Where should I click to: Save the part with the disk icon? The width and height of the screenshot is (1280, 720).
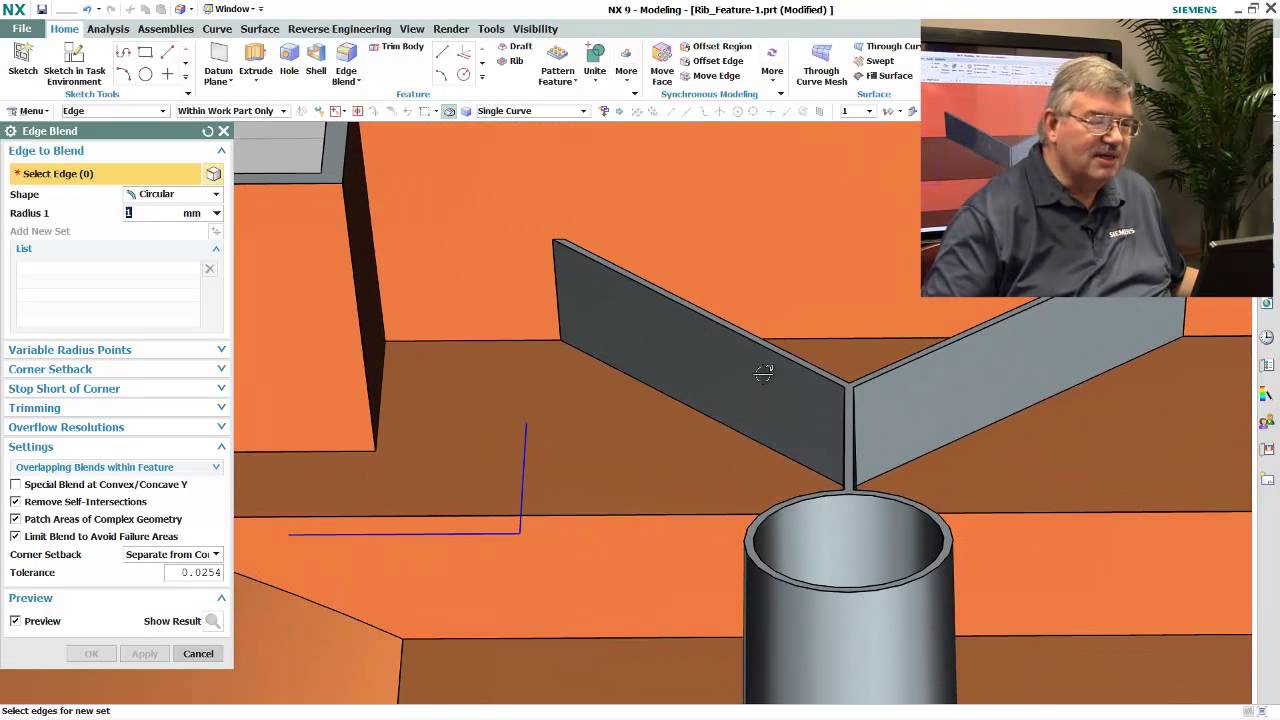tap(41, 9)
